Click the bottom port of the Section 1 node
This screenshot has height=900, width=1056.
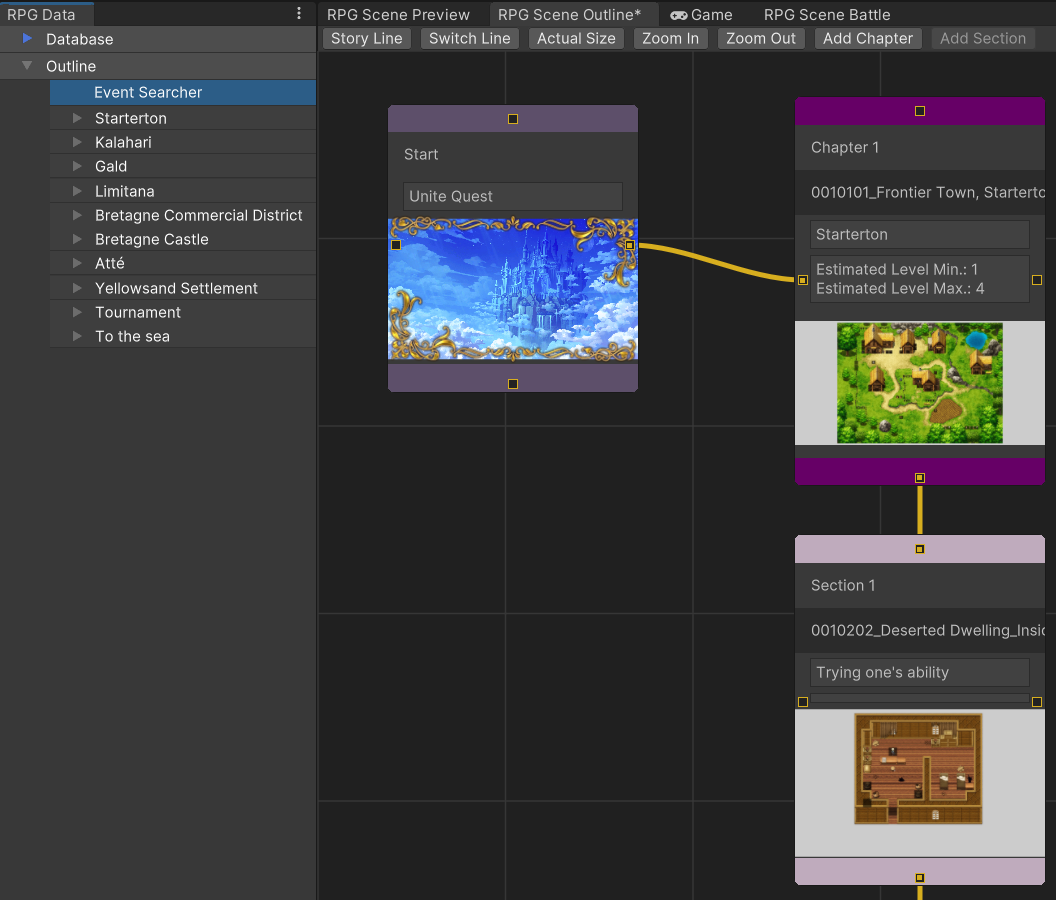tap(920, 878)
